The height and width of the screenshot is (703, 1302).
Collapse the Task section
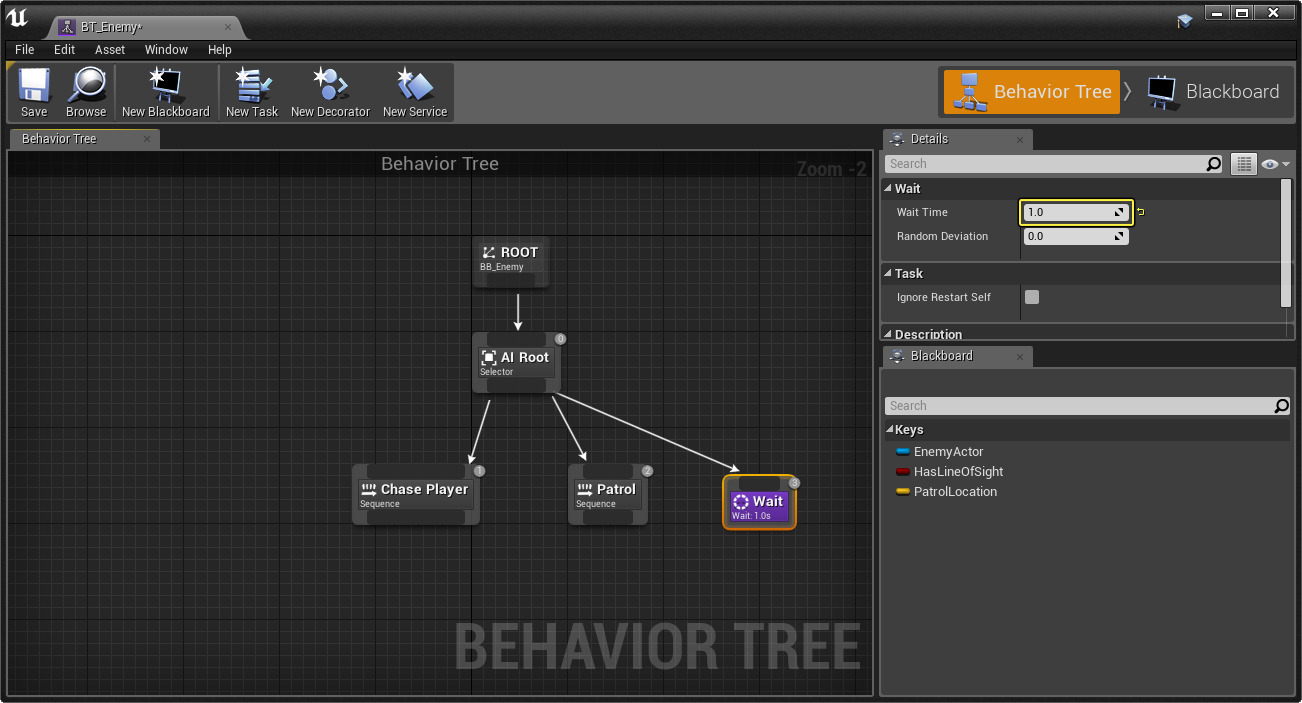coord(888,274)
